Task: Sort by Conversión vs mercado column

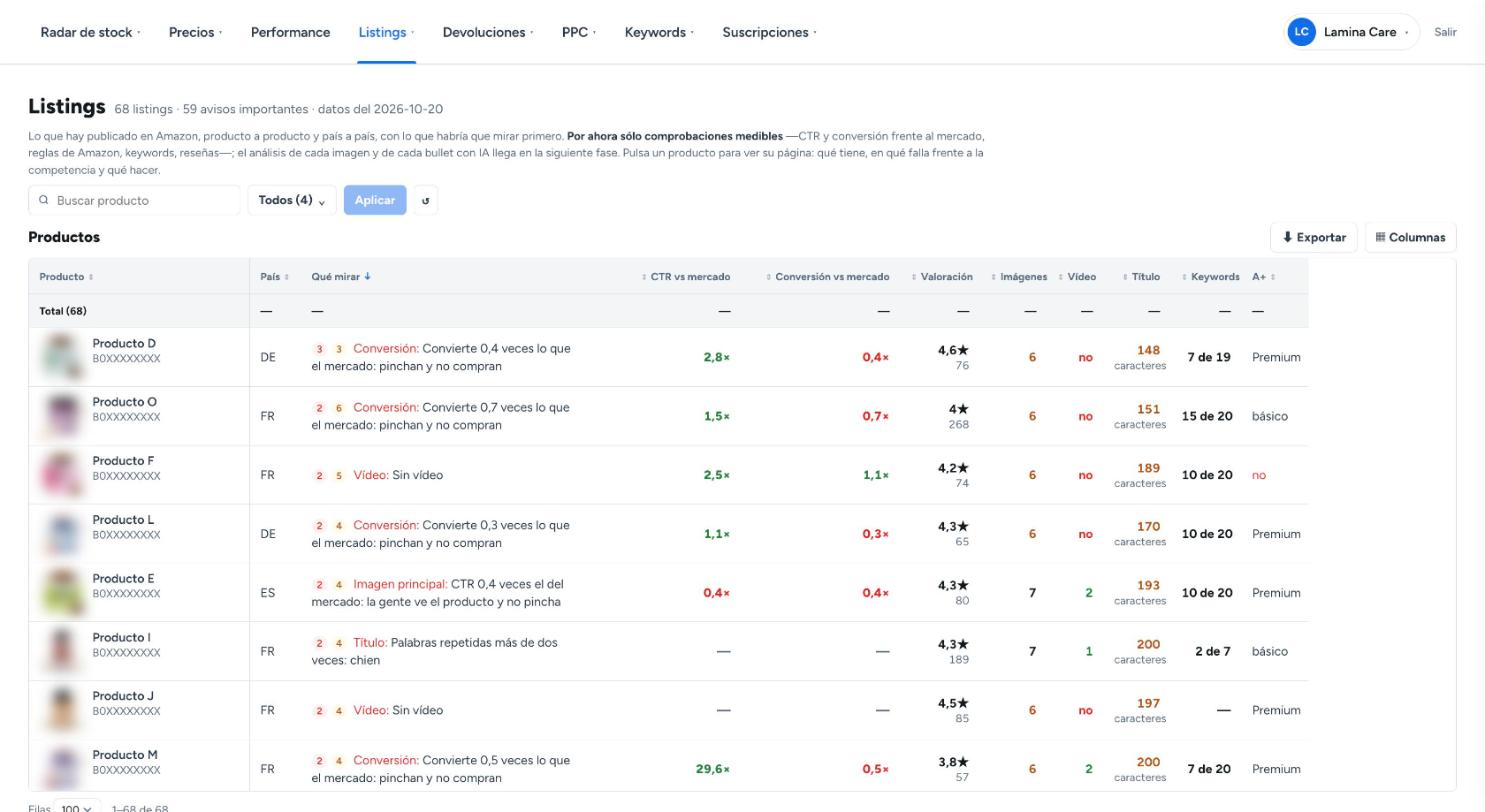Action: (x=828, y=277)
